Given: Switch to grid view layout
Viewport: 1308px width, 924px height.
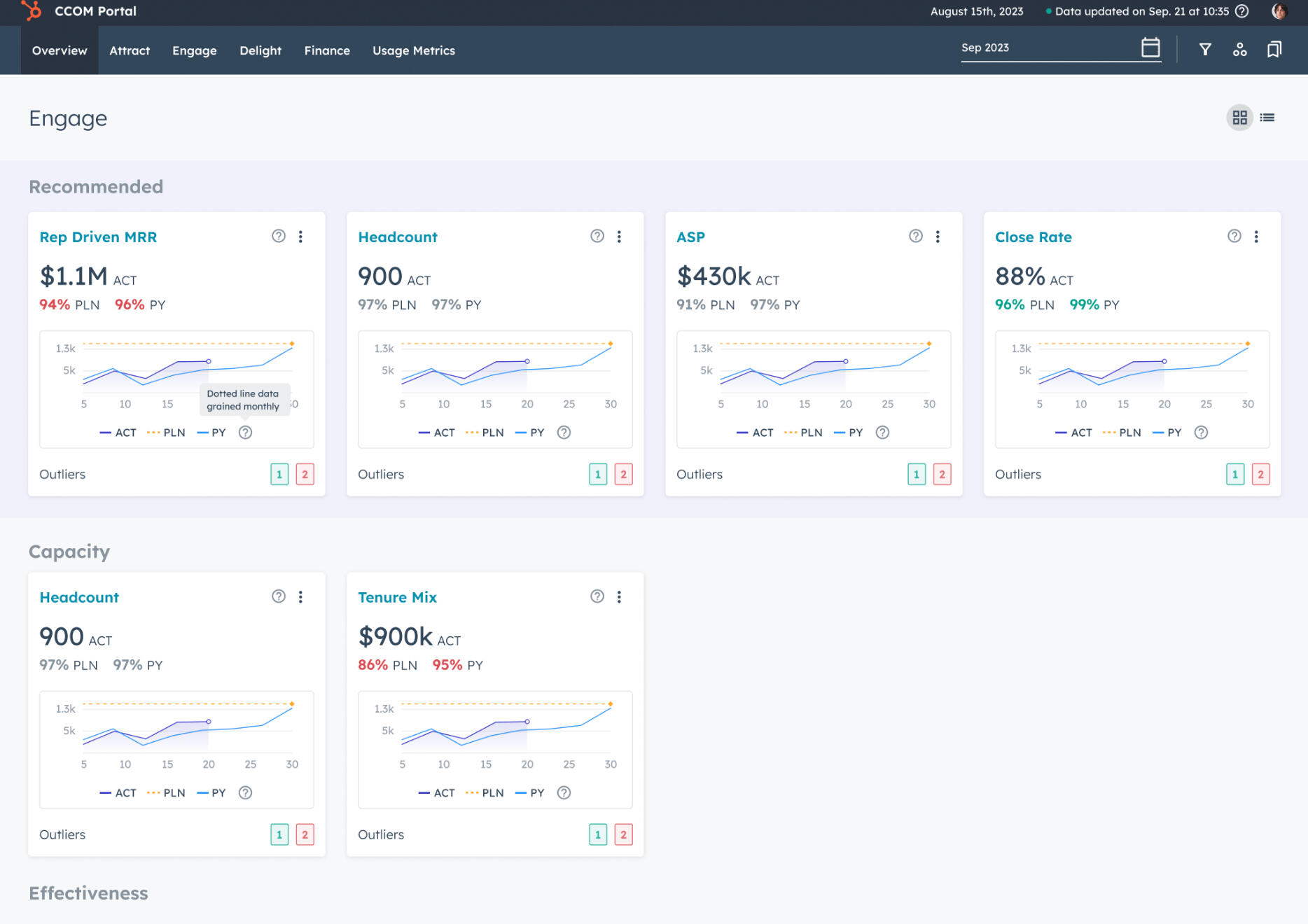Looking at the screenshot, I should 1239,117.
